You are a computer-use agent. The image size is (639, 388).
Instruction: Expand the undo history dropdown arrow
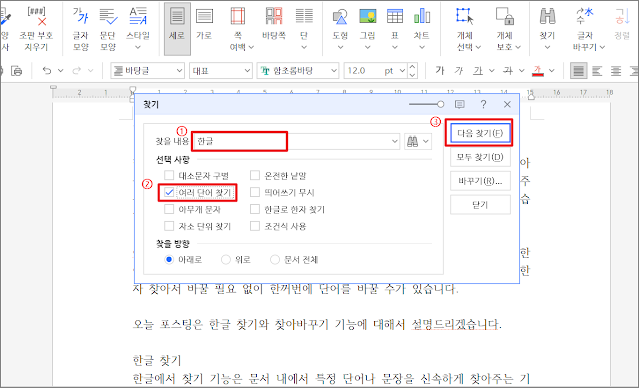click(x=61, y=71)
